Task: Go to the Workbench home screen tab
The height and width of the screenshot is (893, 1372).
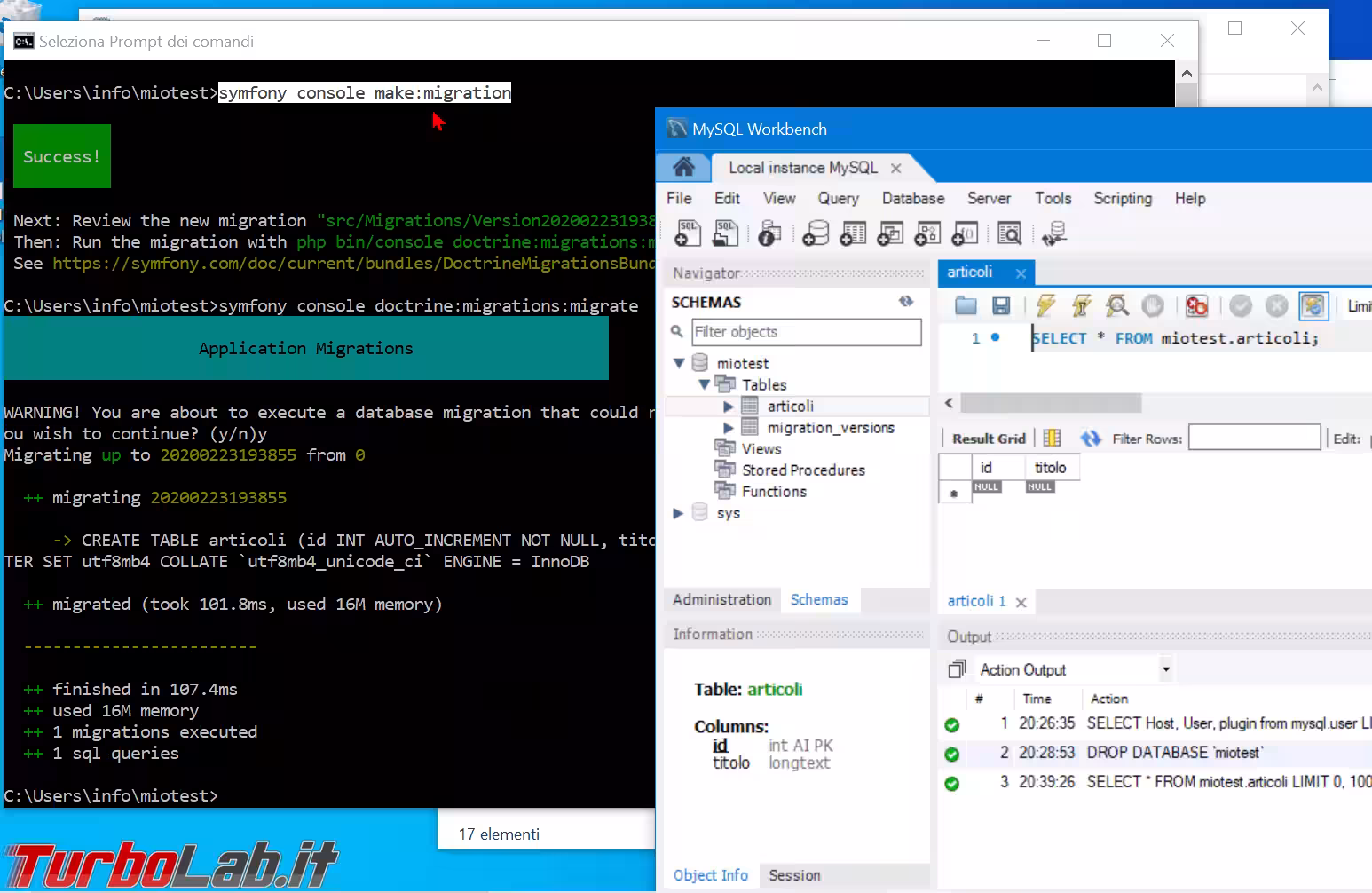Action: 683,167
